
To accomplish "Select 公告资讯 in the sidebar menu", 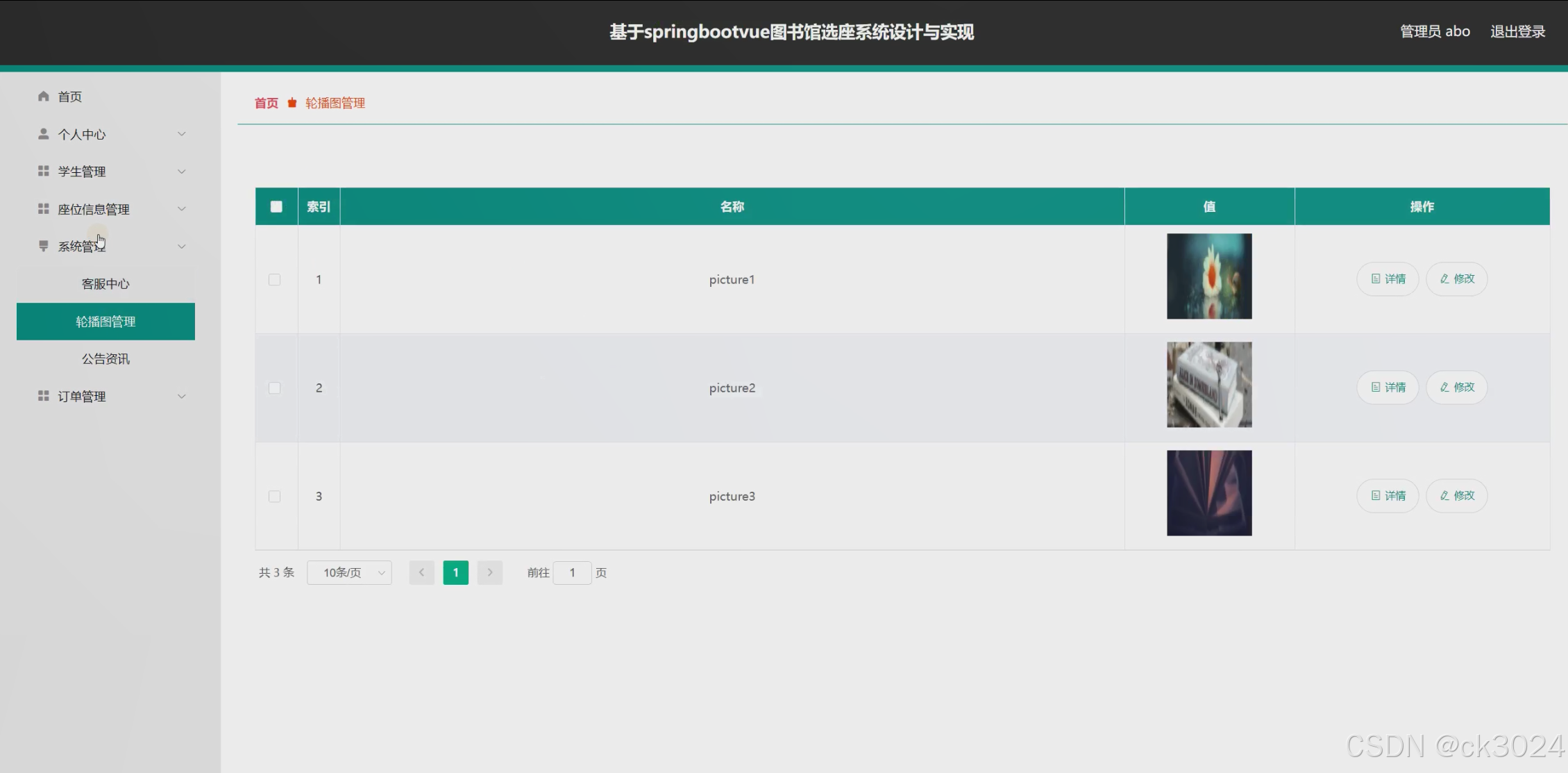I will [106, 358].
